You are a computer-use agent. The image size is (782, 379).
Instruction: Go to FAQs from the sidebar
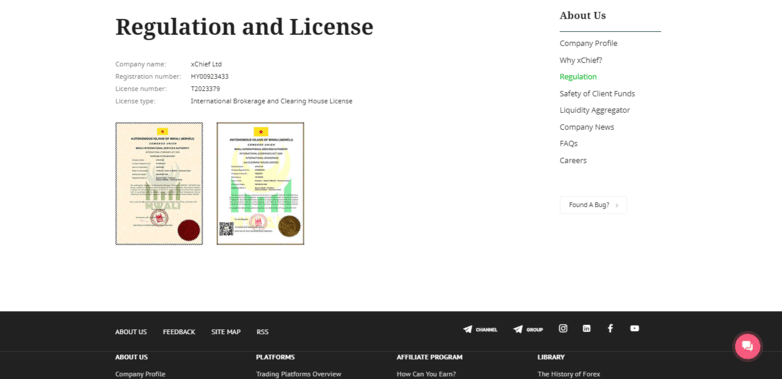pos(569,144)
